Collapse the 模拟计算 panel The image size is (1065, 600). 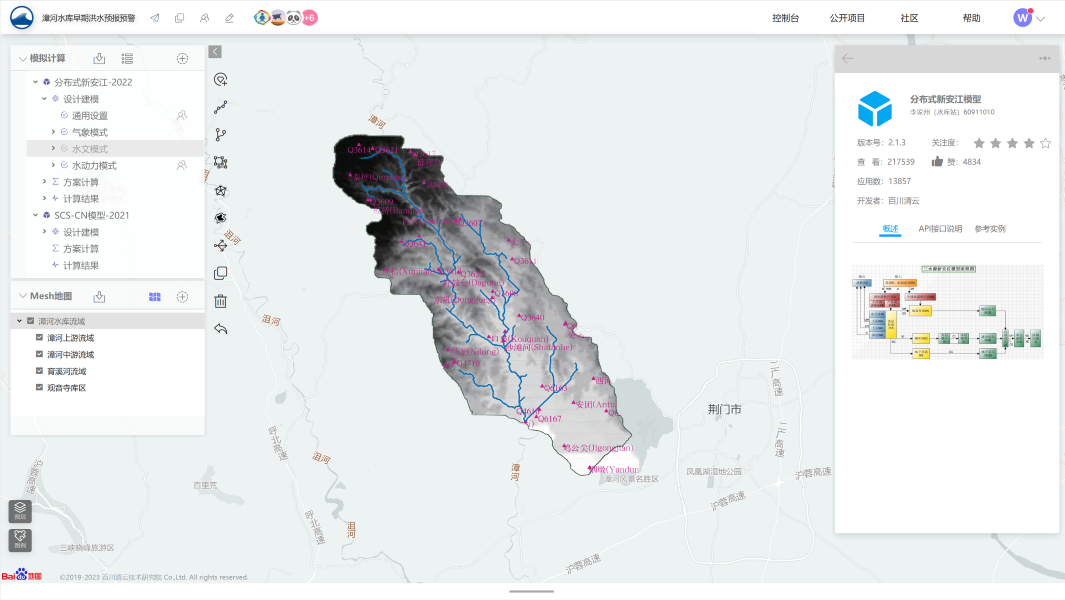coord(22,59)
